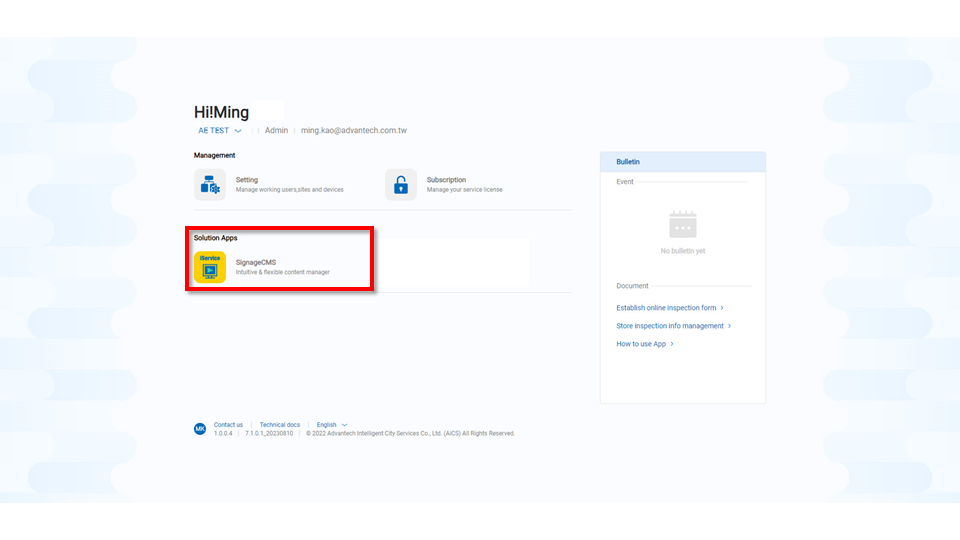Image resolution: width=960 pixels, height=540 pixels.
Task: Click the SignageCMS app title text
Action: pyautogui.click(x=256, y=262)
